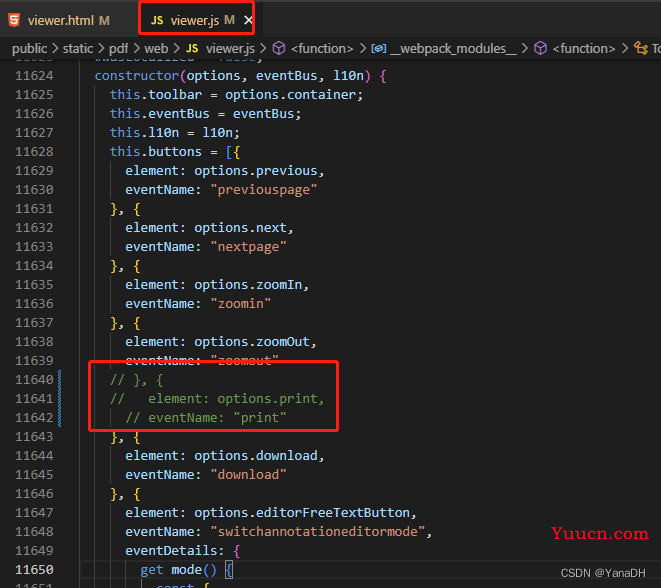The height and width of the screenshot is (588, 661).
Task: Click the variable icon before __webpack_modules__
Action: pyautogui.click(x=378, y=48)
